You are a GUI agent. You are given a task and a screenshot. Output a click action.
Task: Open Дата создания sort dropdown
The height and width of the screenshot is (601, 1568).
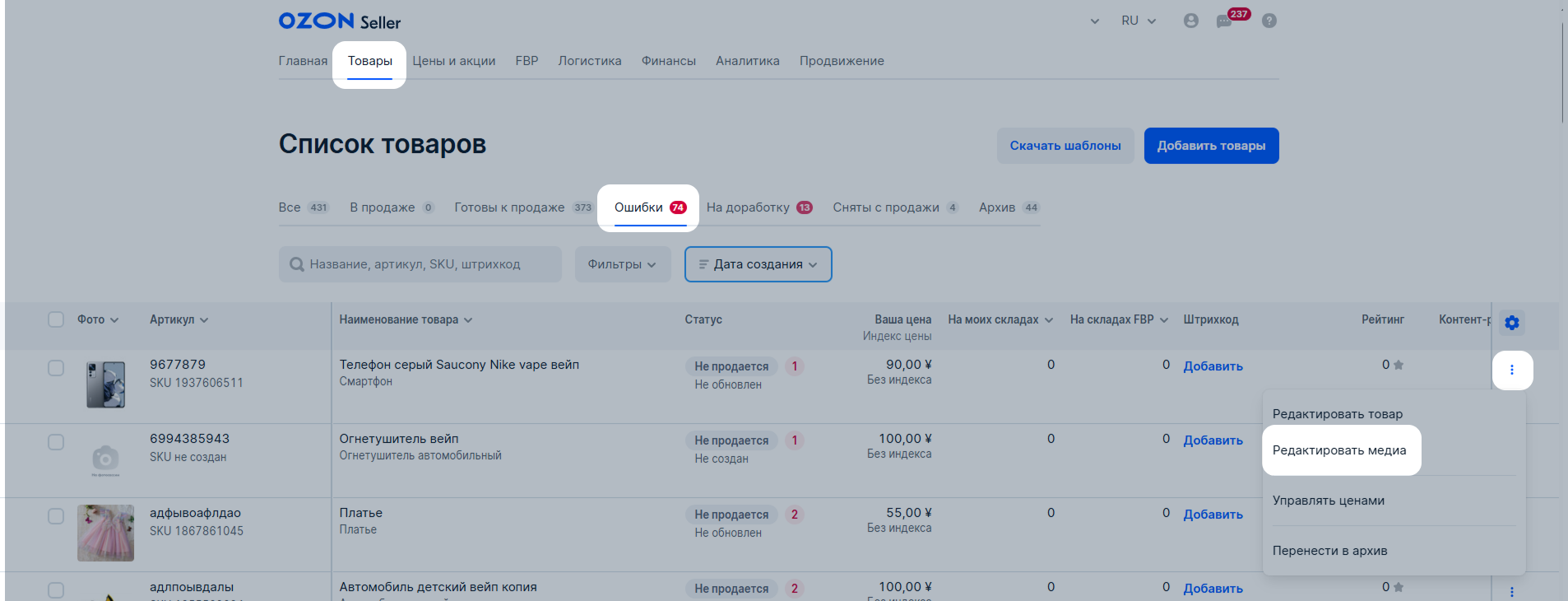[758, 264]
